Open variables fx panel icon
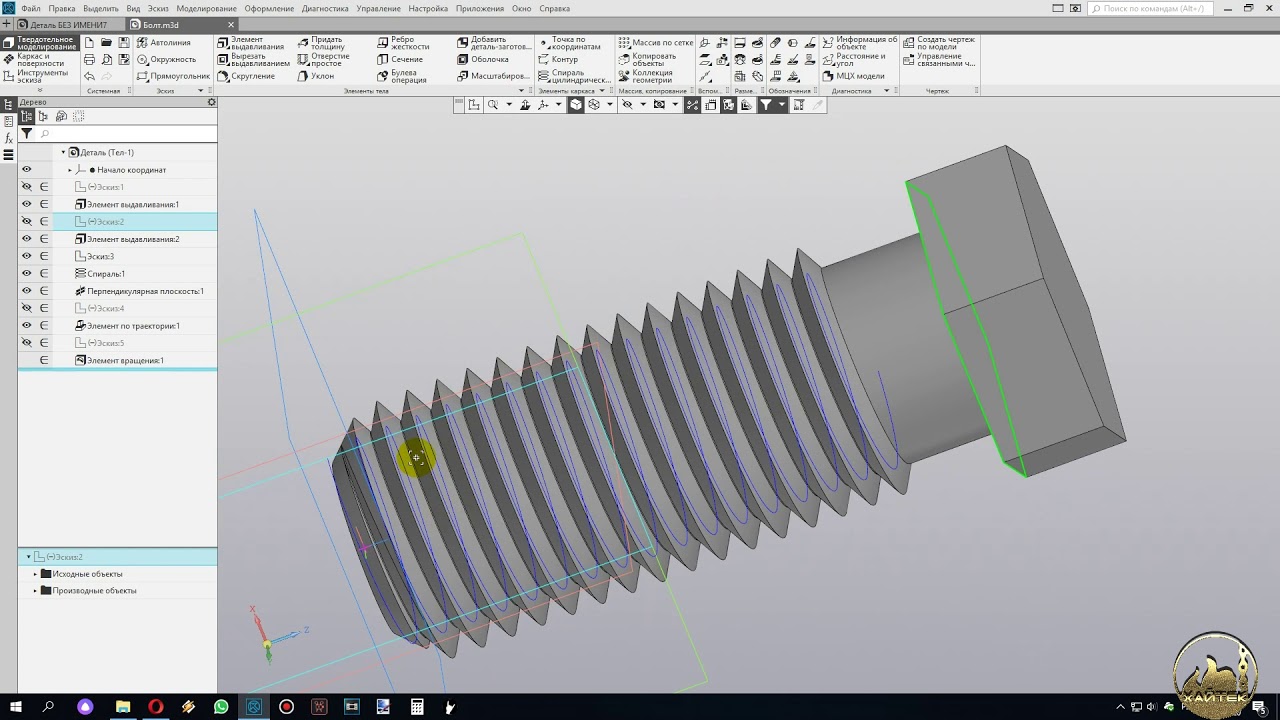Viewport: 1280px width, 720px height. tap(9, 138)
